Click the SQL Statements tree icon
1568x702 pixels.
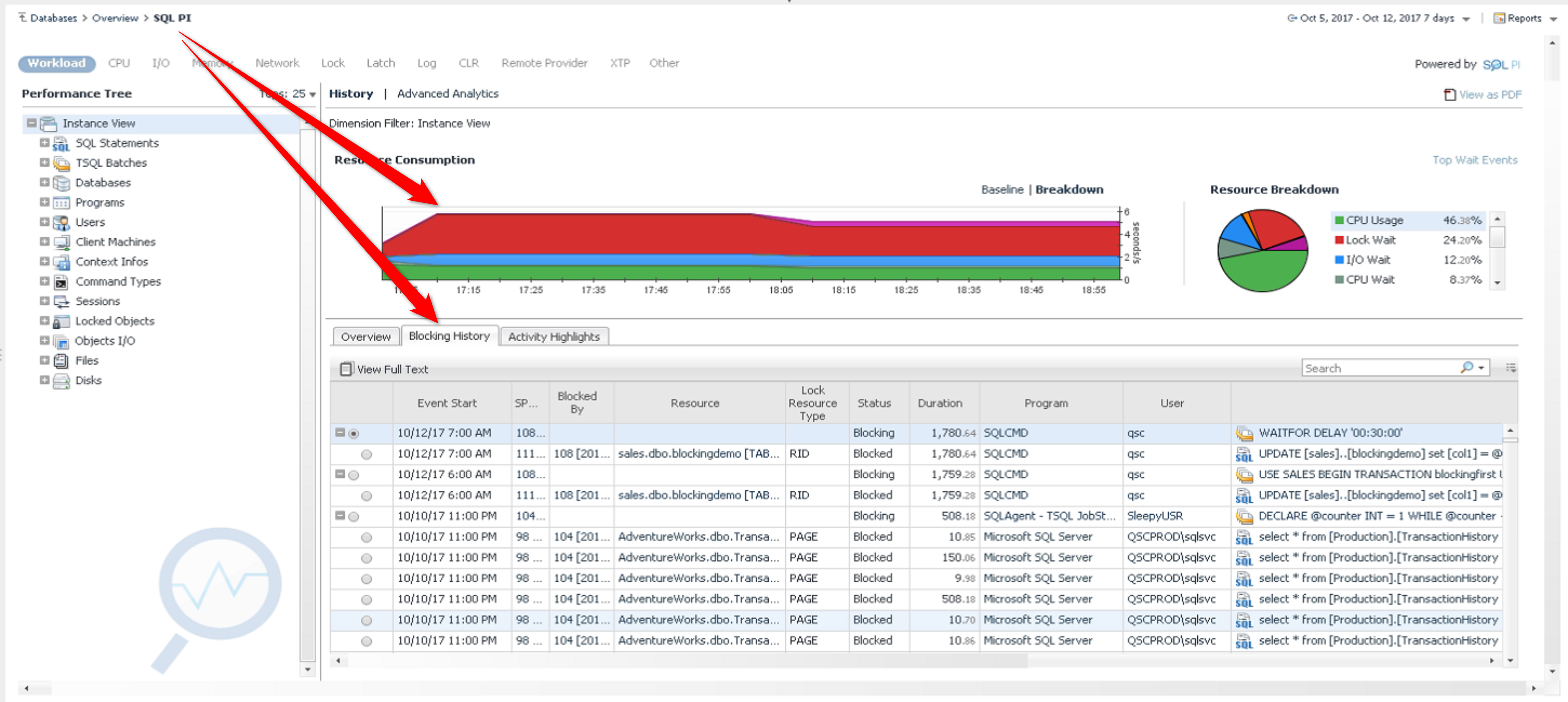[x=61, y=144]
